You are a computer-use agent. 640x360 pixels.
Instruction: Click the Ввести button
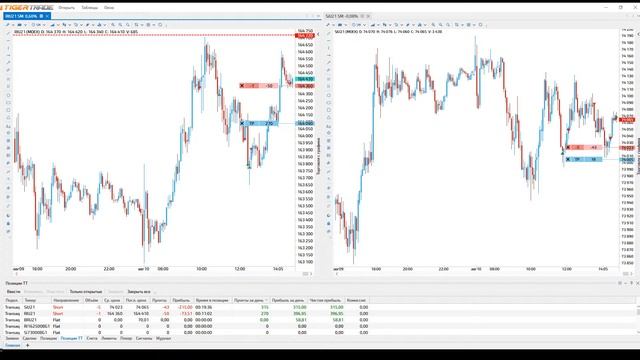tap(13, 292)
